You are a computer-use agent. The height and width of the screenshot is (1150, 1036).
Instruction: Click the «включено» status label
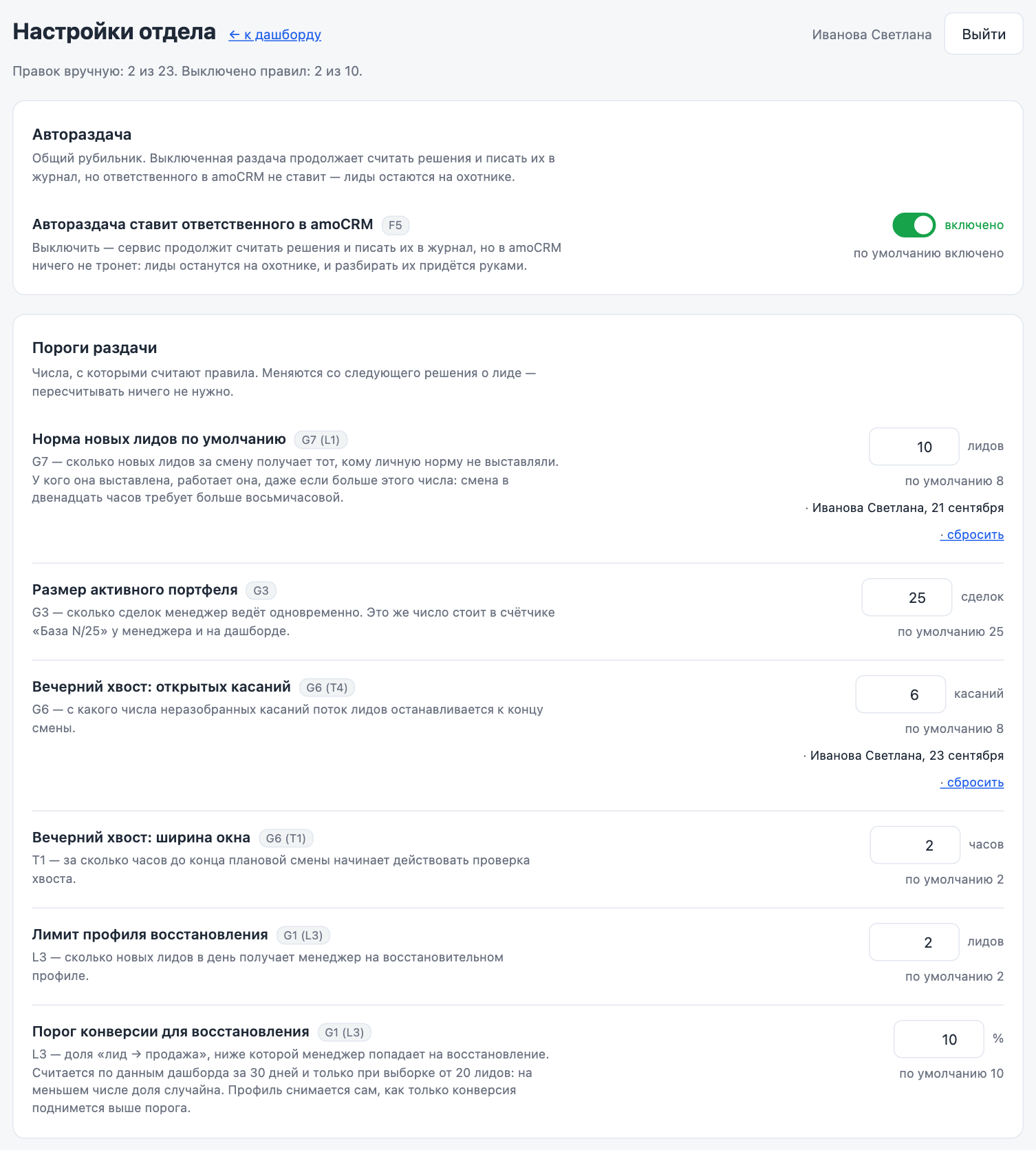[x=974, y=225]
